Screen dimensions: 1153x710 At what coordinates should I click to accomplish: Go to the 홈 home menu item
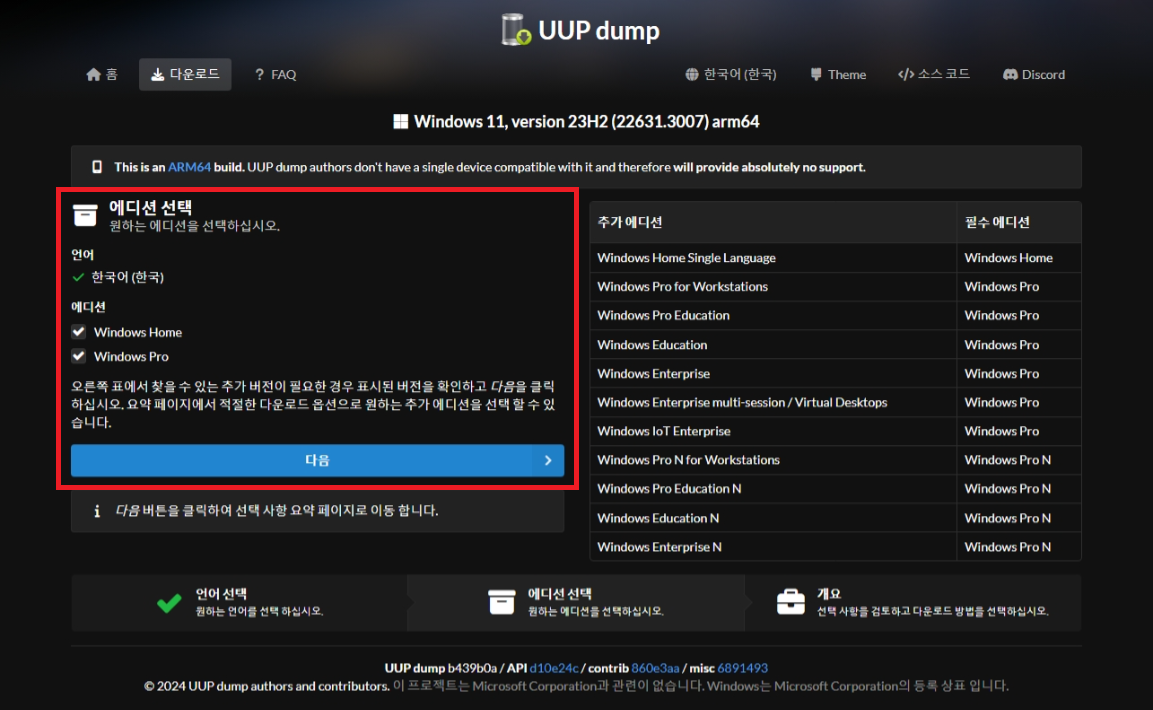pos(101,74)
